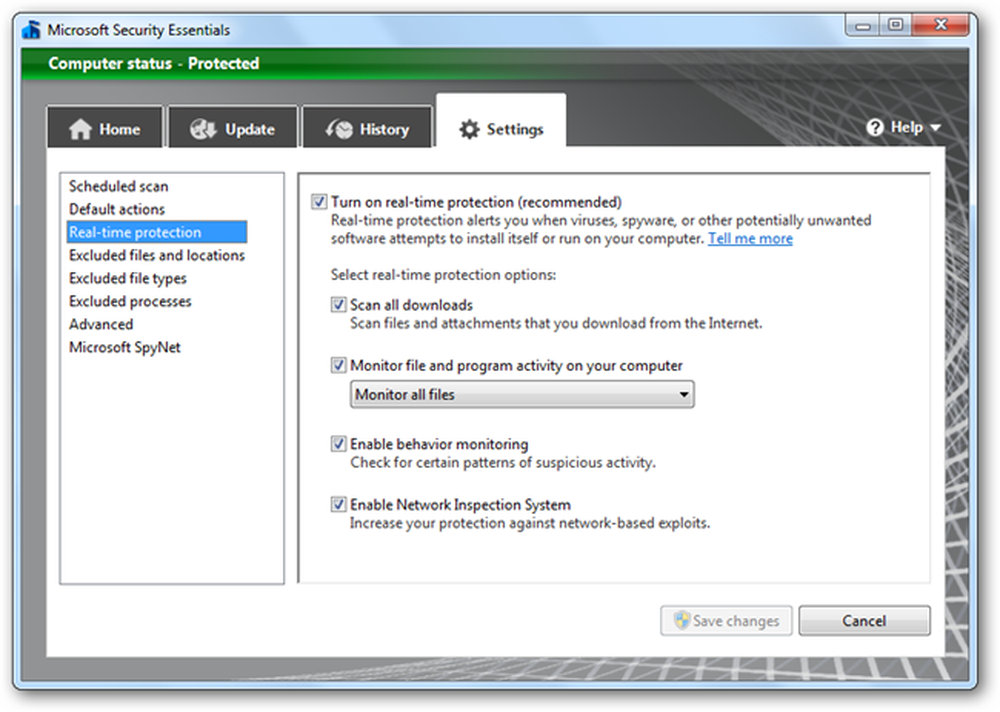Screen dimensions: 1000x712
Task: Disable Enable behavior monitoring checkbox
Action: click(339, 444)
